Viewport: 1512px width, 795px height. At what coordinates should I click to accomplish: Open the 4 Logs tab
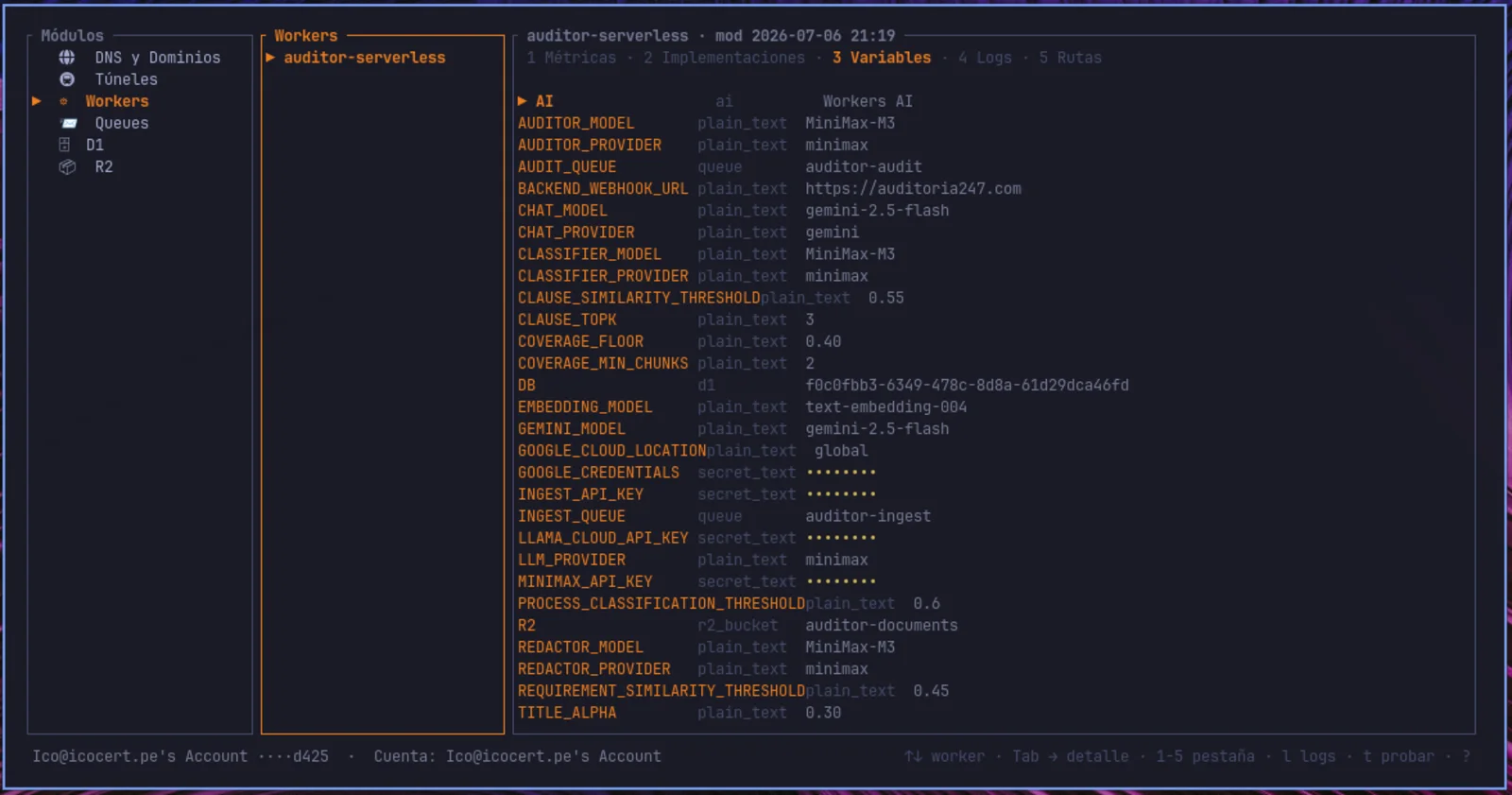point(985,58)
